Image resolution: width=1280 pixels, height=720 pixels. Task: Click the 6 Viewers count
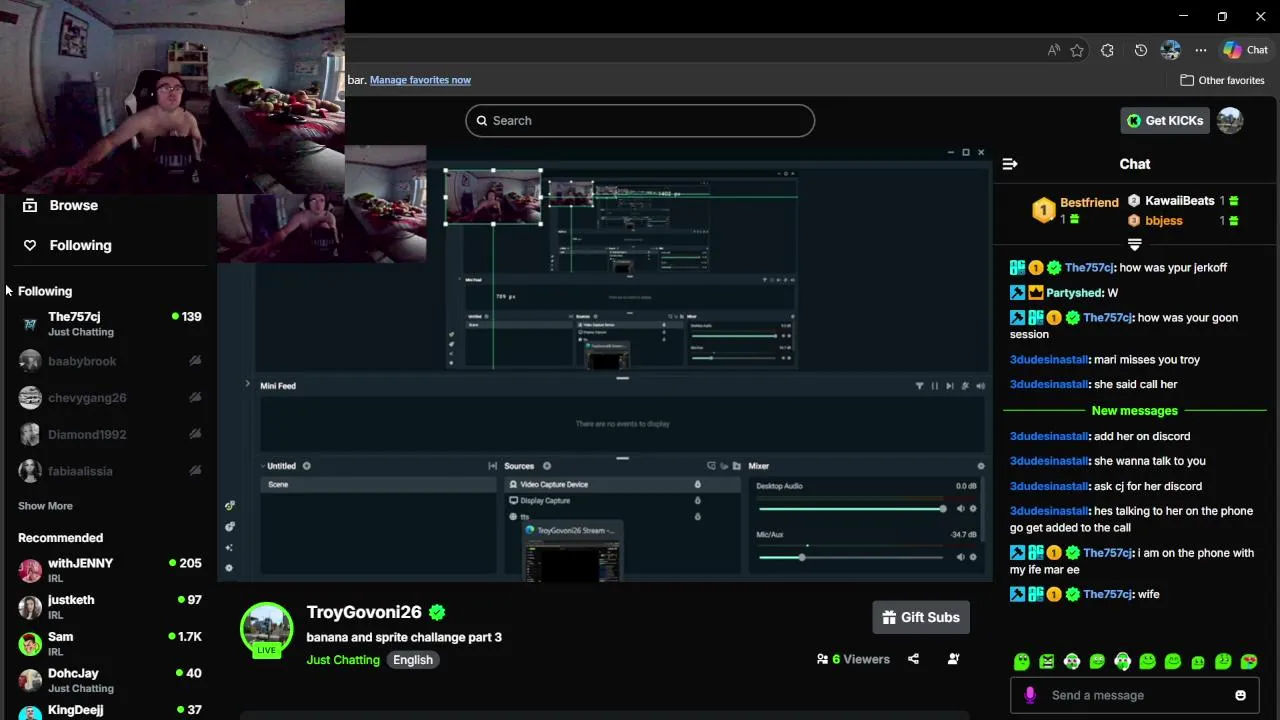click(853, 659)
